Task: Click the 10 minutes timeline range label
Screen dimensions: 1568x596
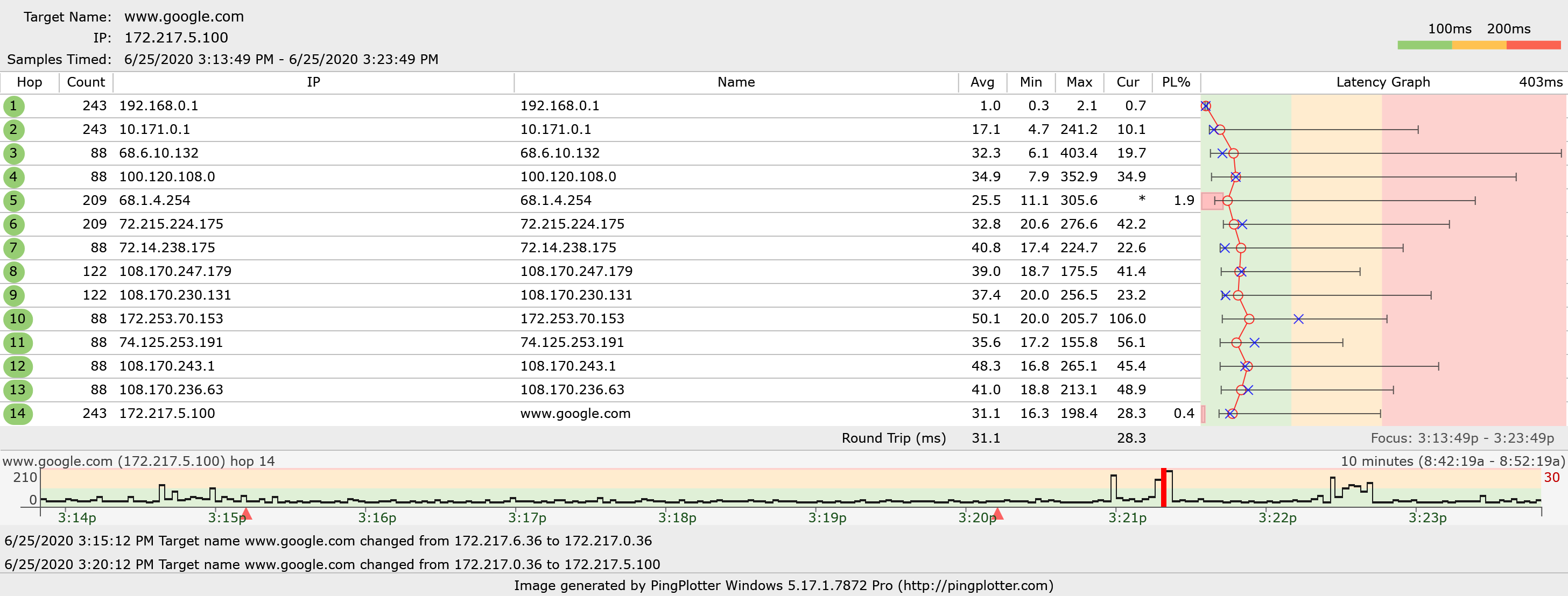Action: [1452, 462]
